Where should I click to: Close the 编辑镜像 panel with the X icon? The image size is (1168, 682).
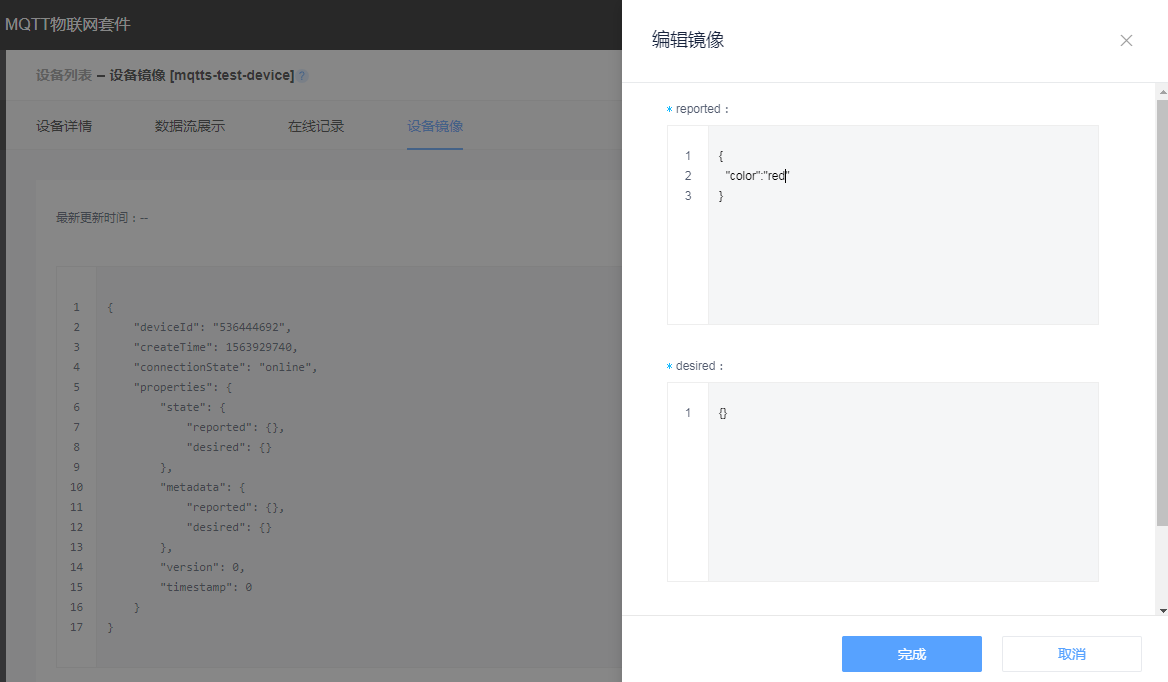[1126, 40]
